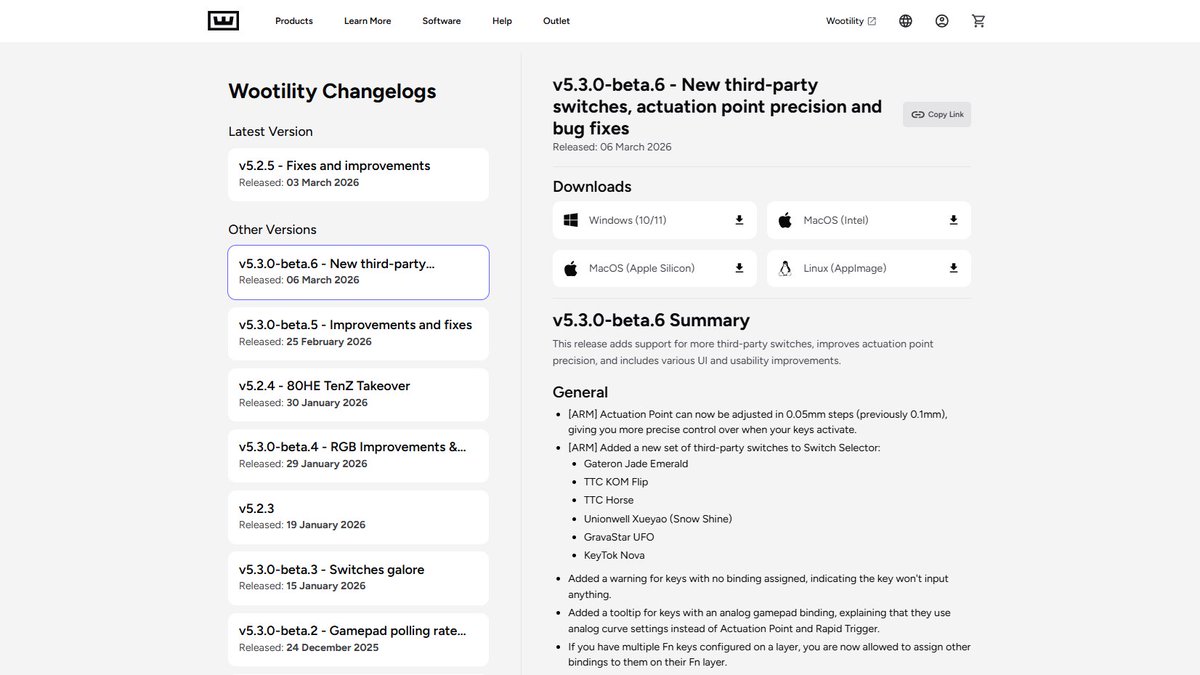Open the Products menu
Screen dimensions: 1200x675
[x=294, y=21]
